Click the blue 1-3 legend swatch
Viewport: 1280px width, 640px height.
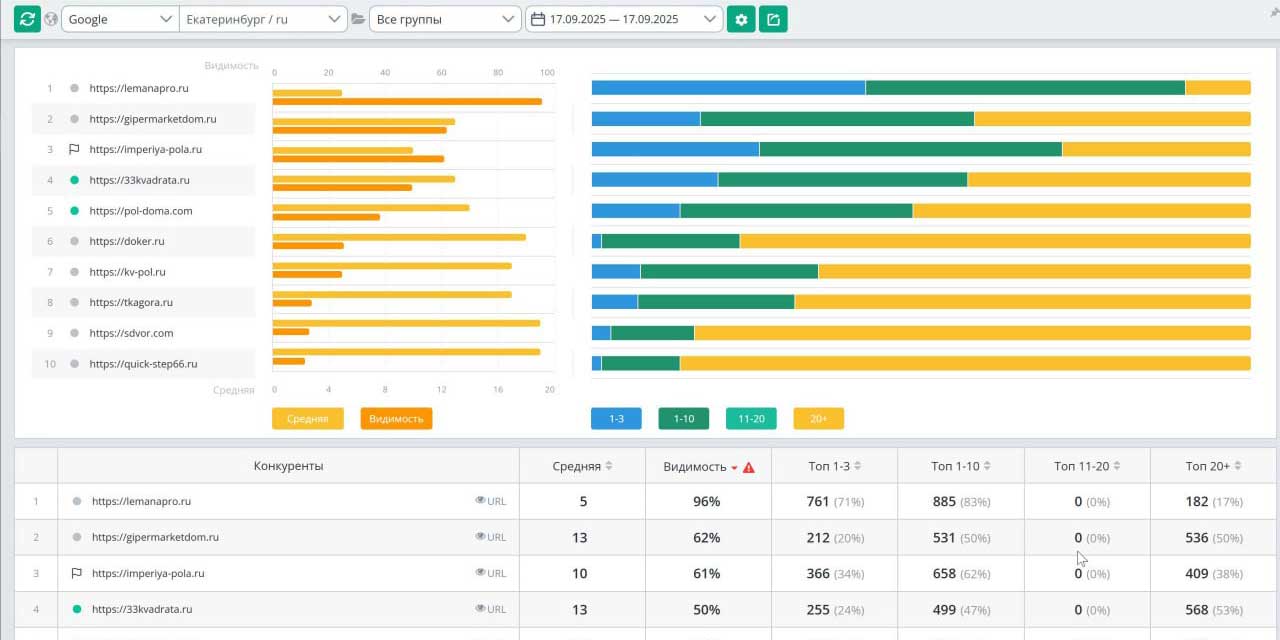coord(616,419)
